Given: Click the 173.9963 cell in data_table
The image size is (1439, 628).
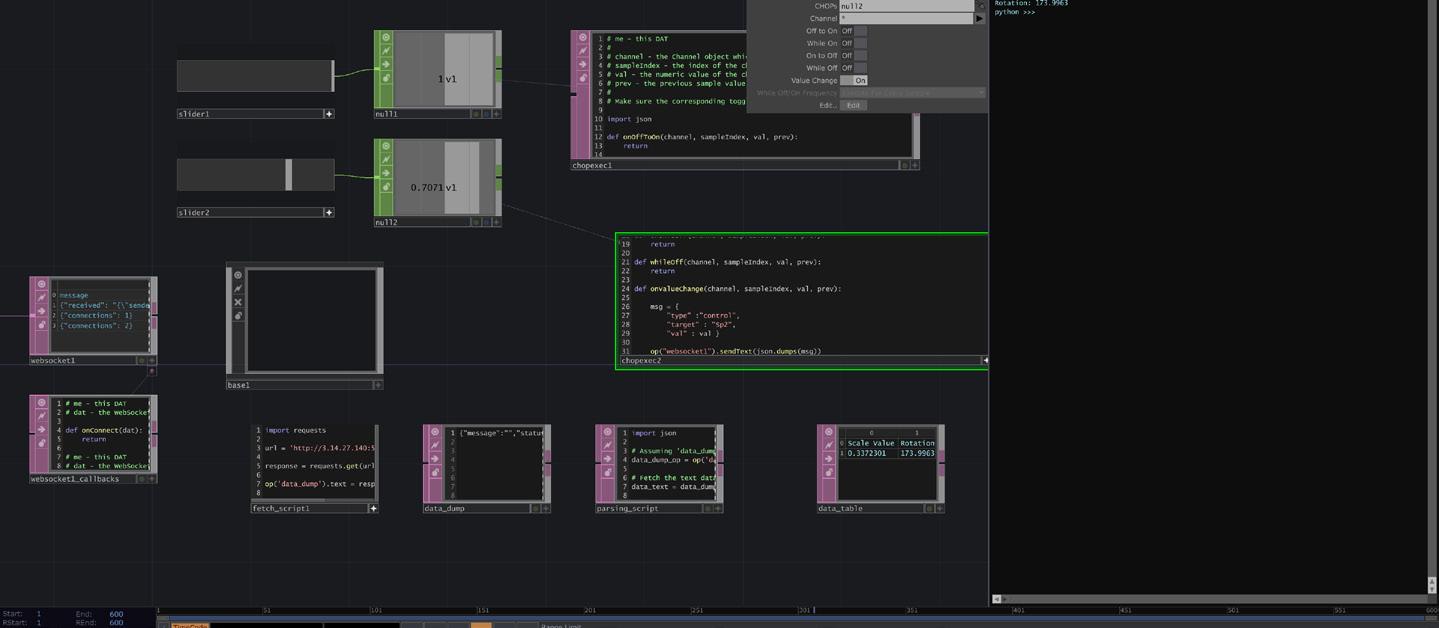Looking at the screenshot, I should click(917, 453).
